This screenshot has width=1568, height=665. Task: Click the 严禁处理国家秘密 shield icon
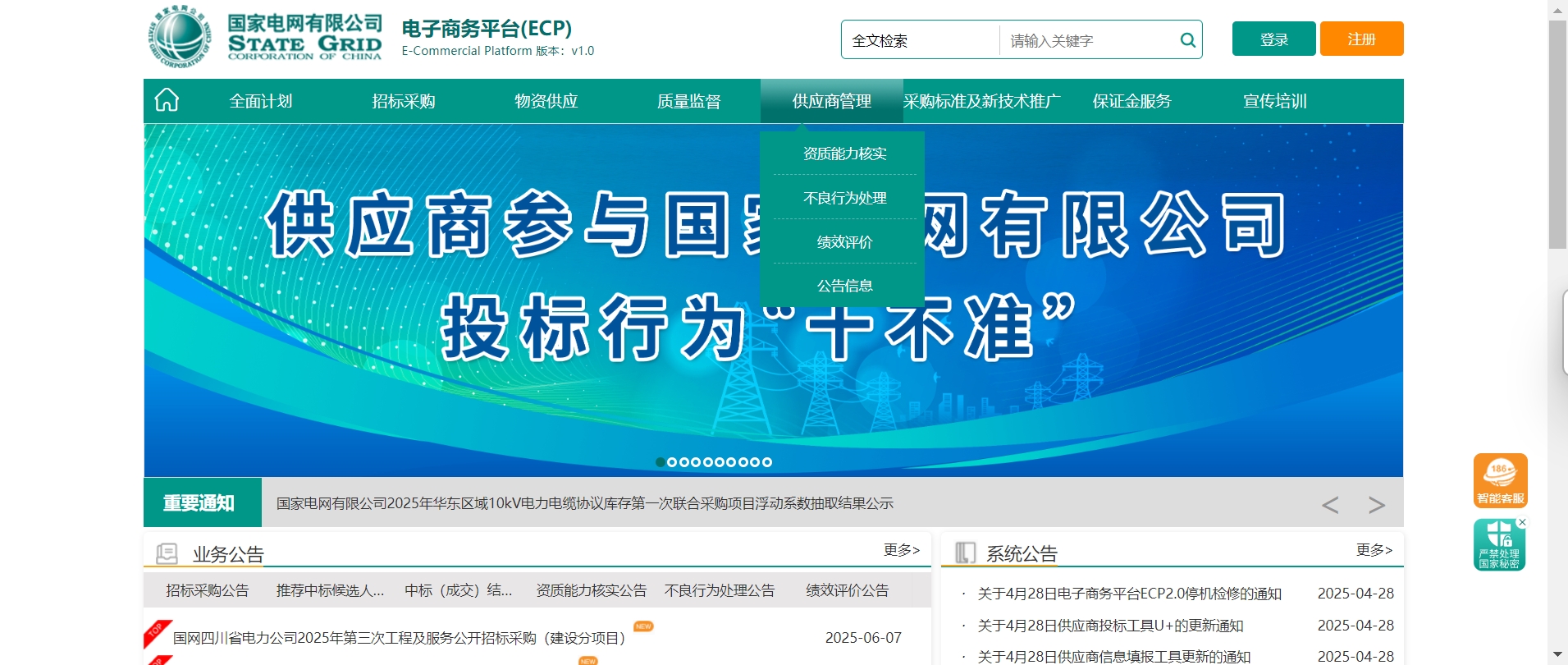click(x=1498, y=545)
